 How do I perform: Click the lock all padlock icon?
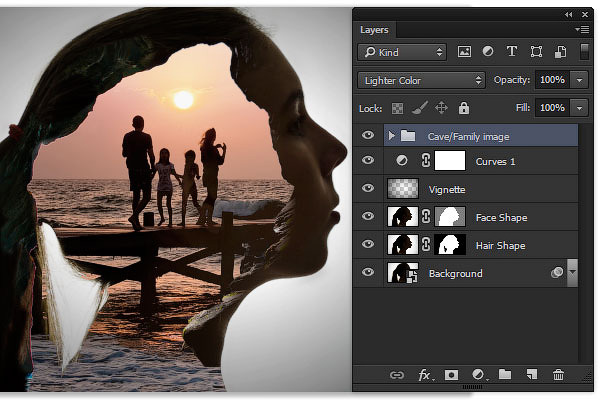click(464, 108)
